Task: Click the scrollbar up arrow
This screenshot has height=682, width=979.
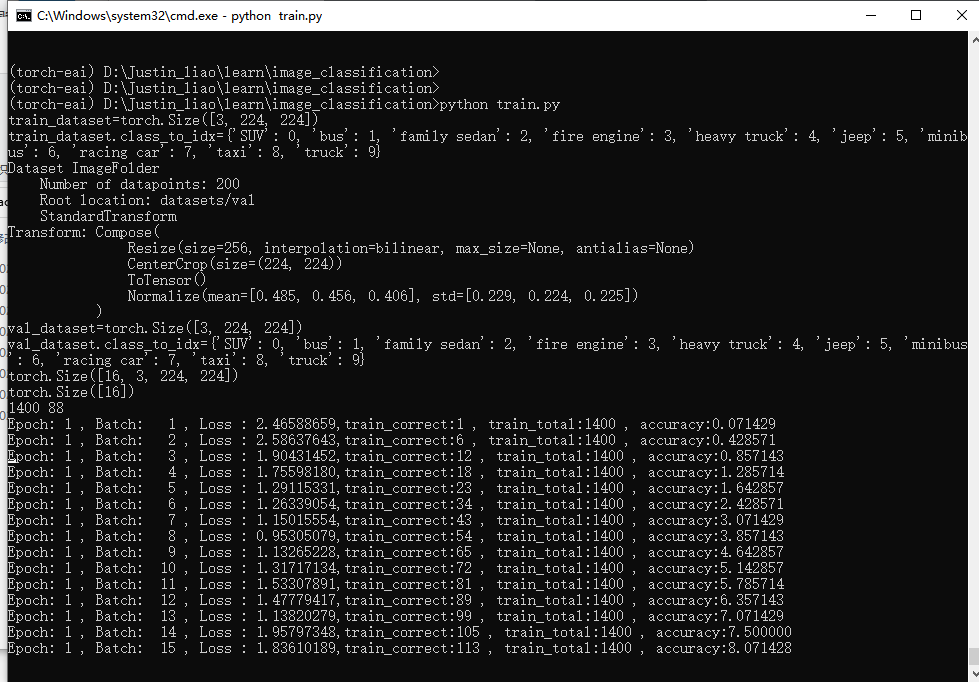Action: pos(972,40)
